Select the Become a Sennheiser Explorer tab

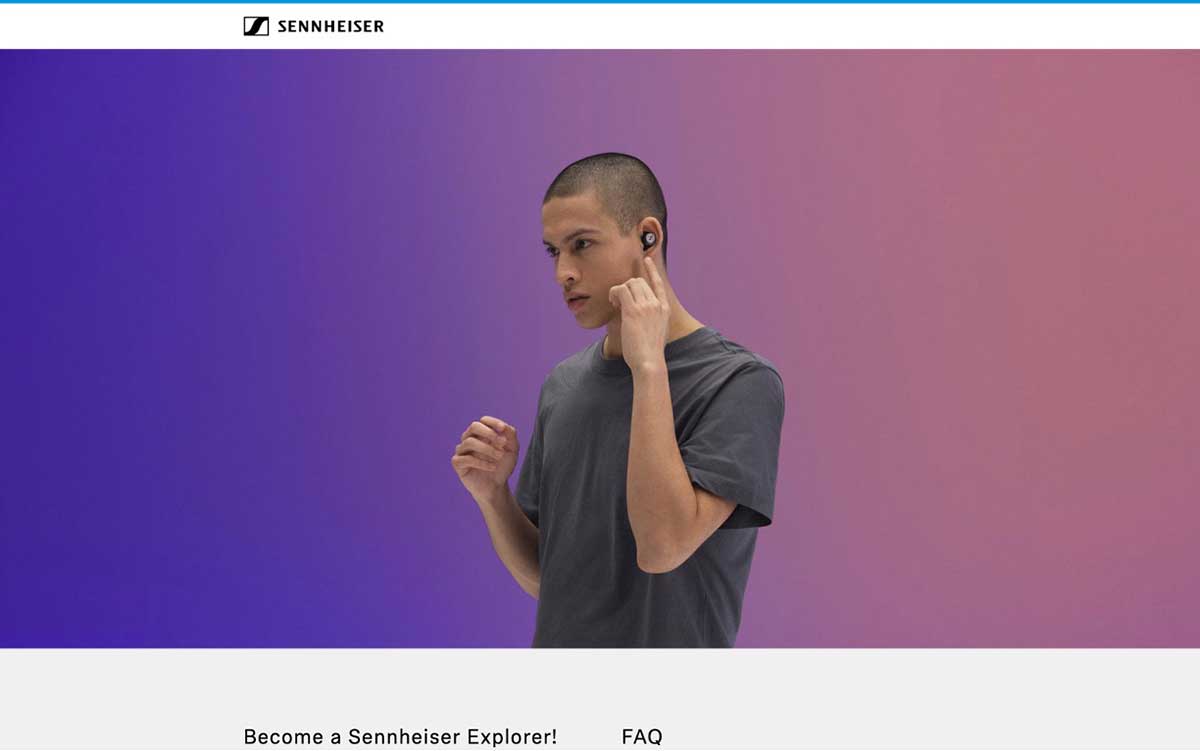coord(400,737)
